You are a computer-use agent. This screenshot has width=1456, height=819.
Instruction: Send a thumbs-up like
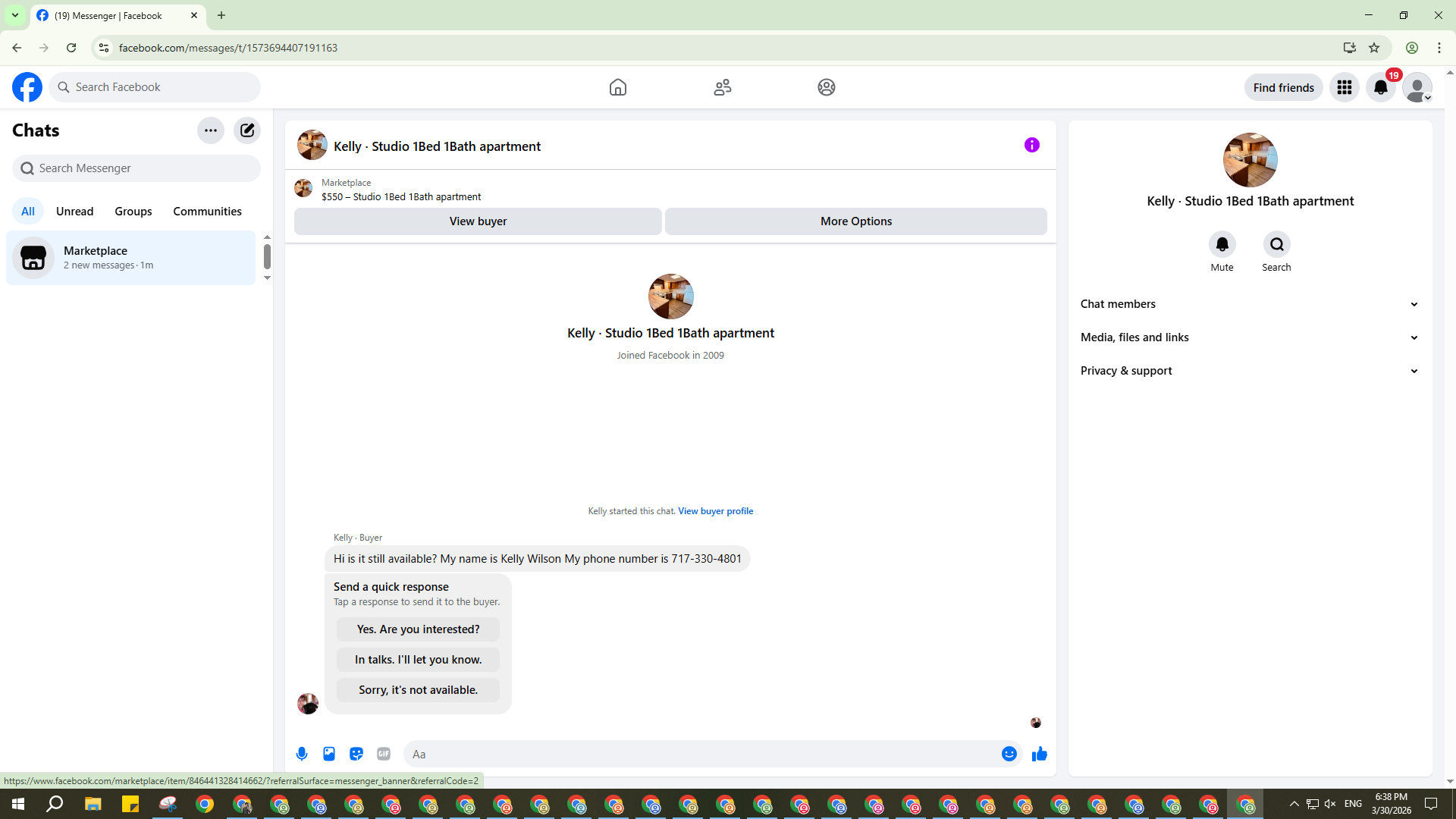(1039, 754)
